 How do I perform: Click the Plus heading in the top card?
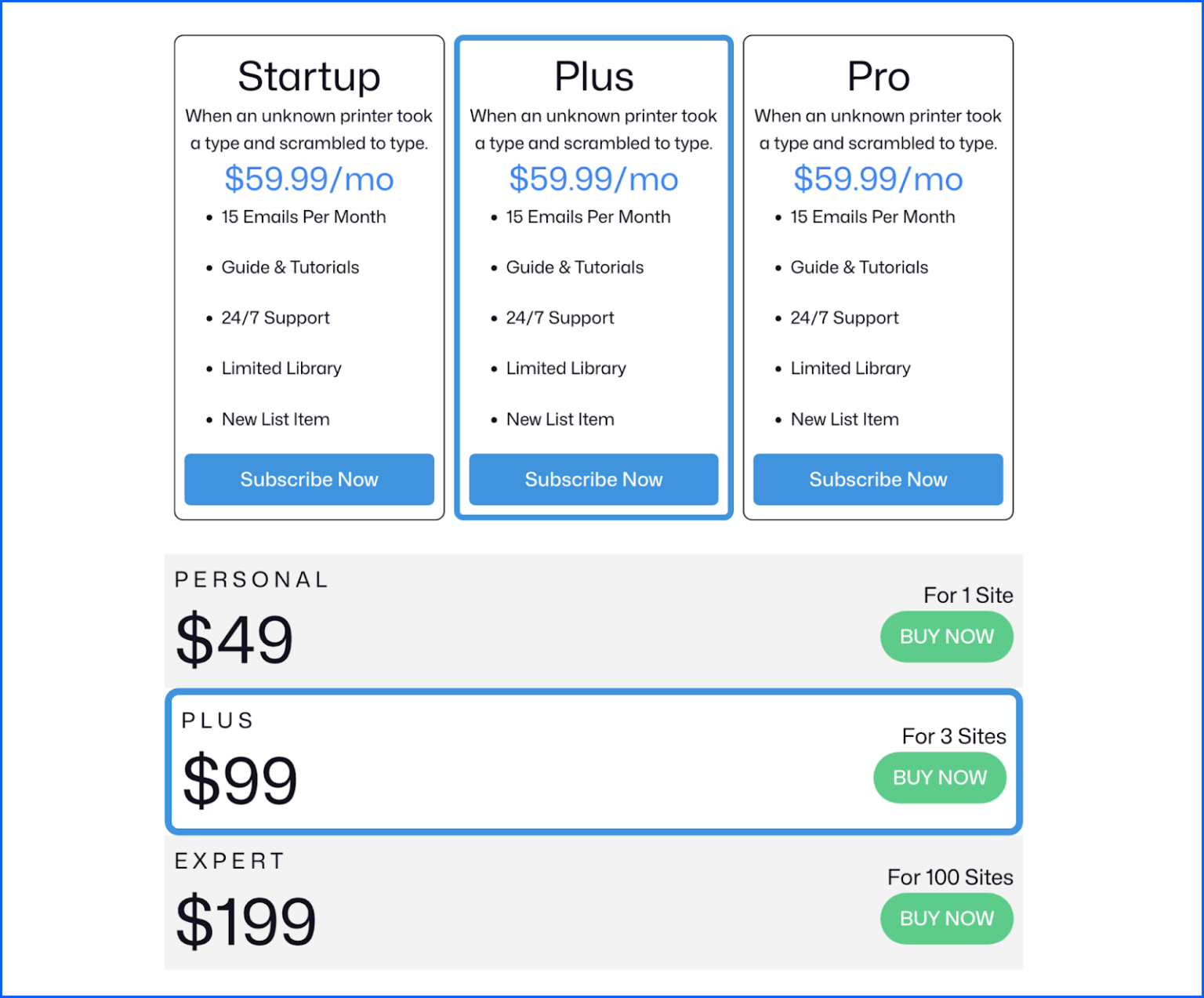(x=593, y=77)
